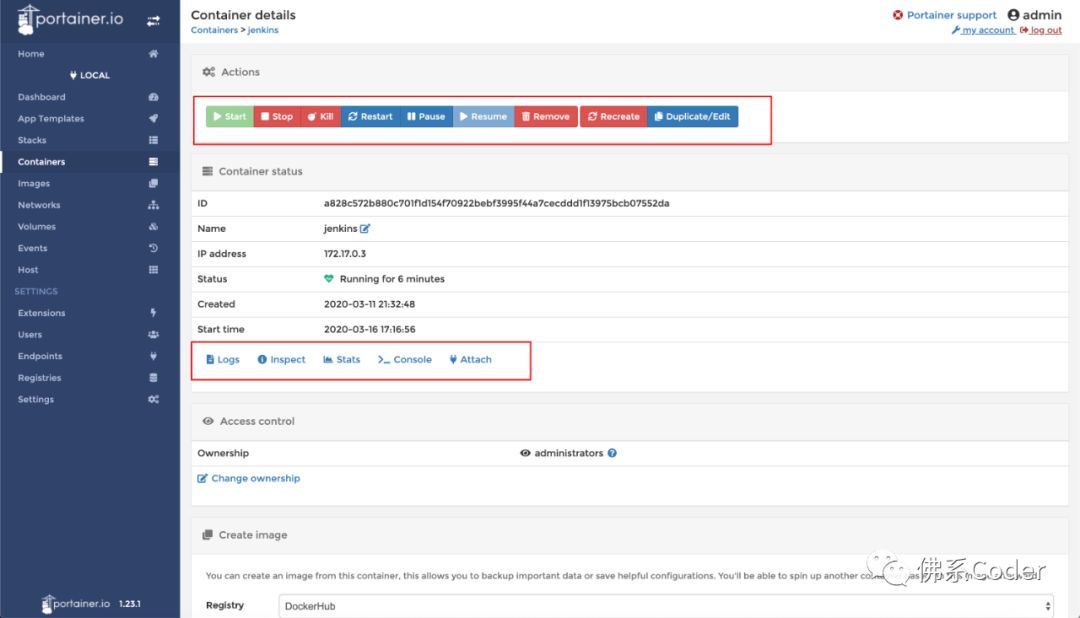Go to Stacks in the sidebar
The height and width of the screenshot is (618, 1080).
tap(32, 140)
